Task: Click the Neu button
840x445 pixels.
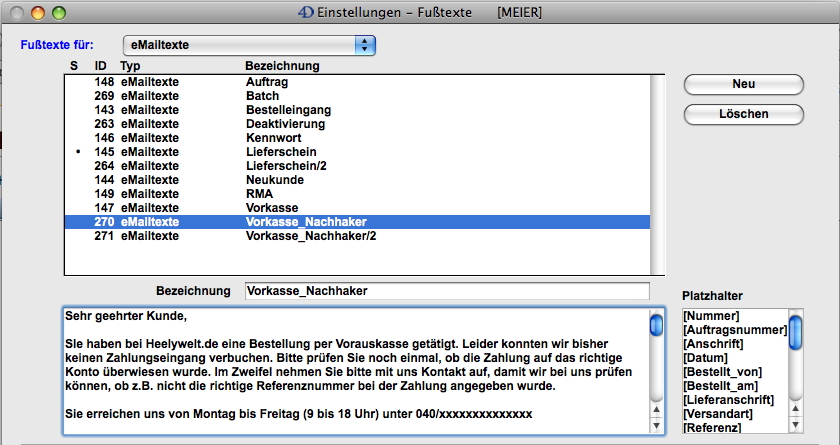Action: click(743, 83)
